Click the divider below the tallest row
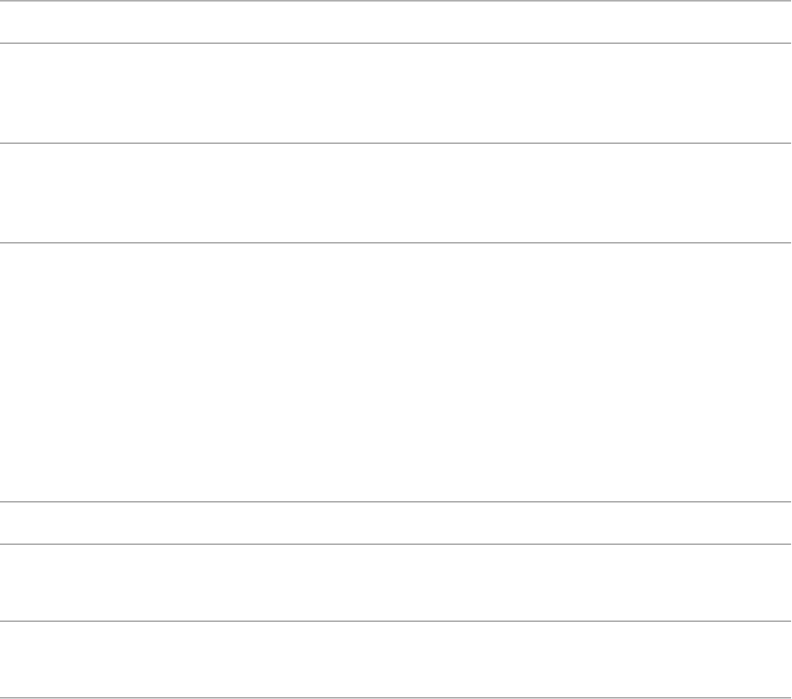The width and height of the screenshot is (792, 699). (x=395, y=502)
